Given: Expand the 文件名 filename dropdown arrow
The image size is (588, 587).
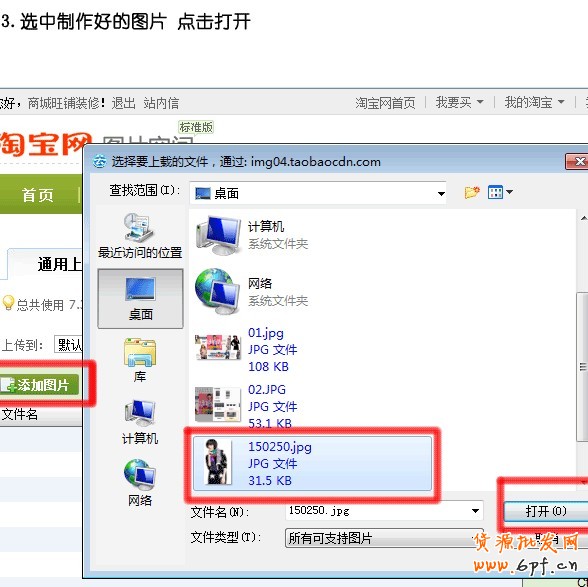Looking at the screenshot, I should coord(475,511).
